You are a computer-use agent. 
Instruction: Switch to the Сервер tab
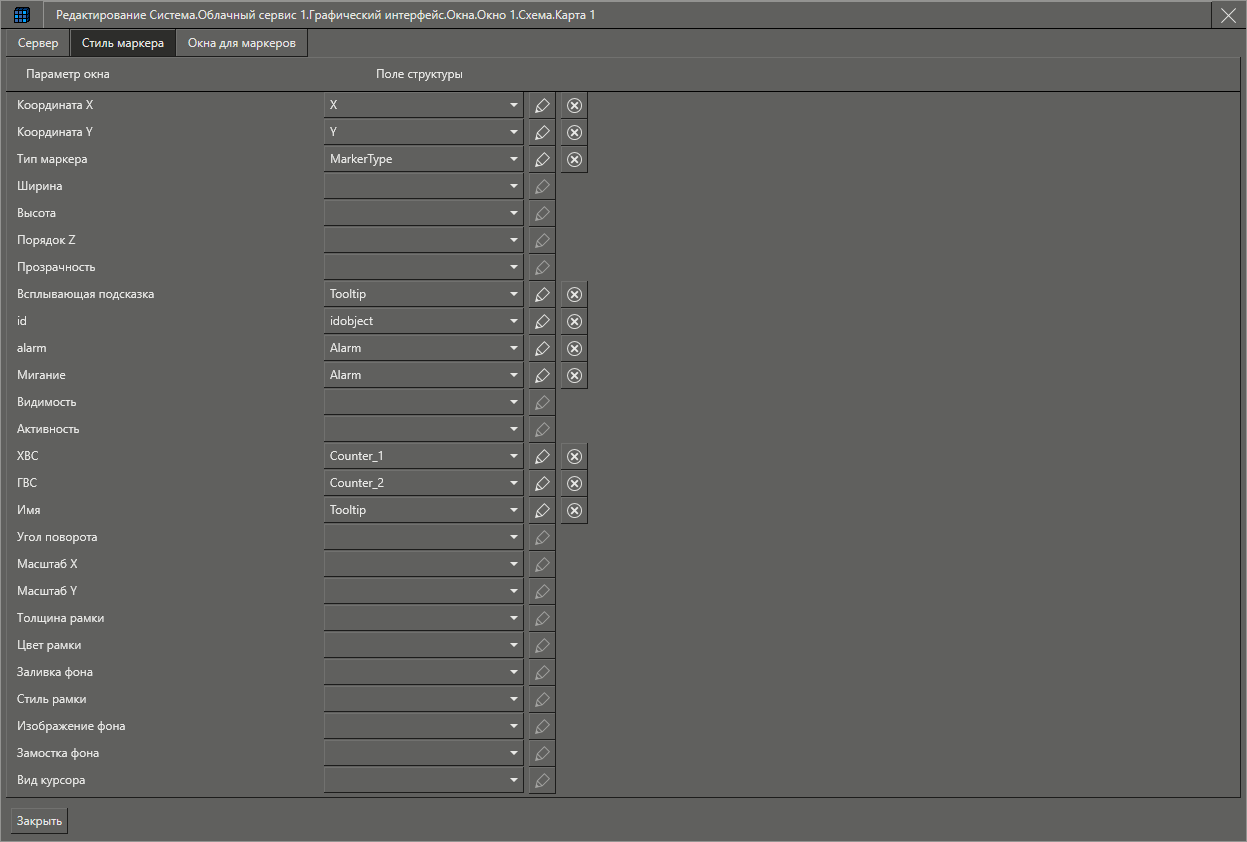tap(38, 43)
